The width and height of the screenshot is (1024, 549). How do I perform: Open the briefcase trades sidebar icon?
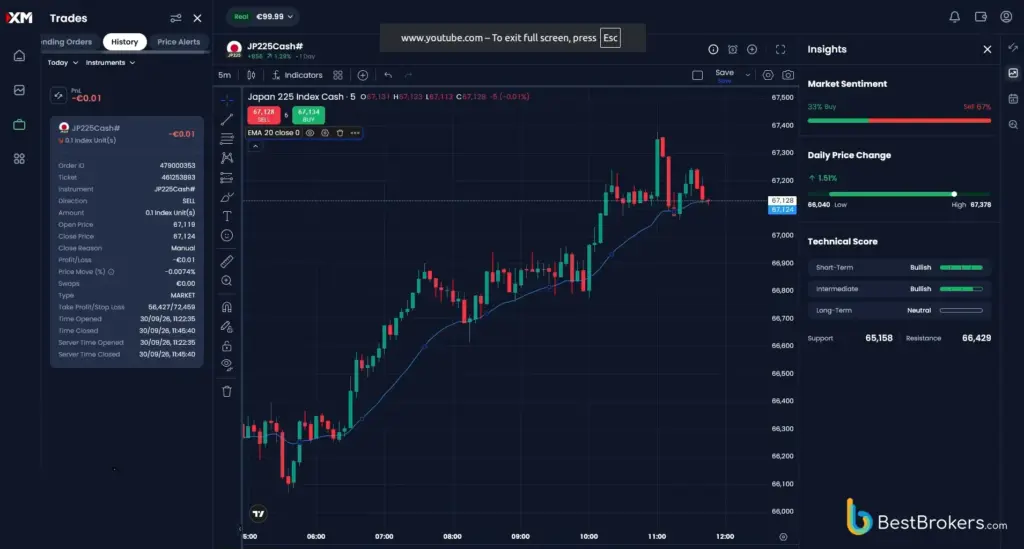(19, 124)
